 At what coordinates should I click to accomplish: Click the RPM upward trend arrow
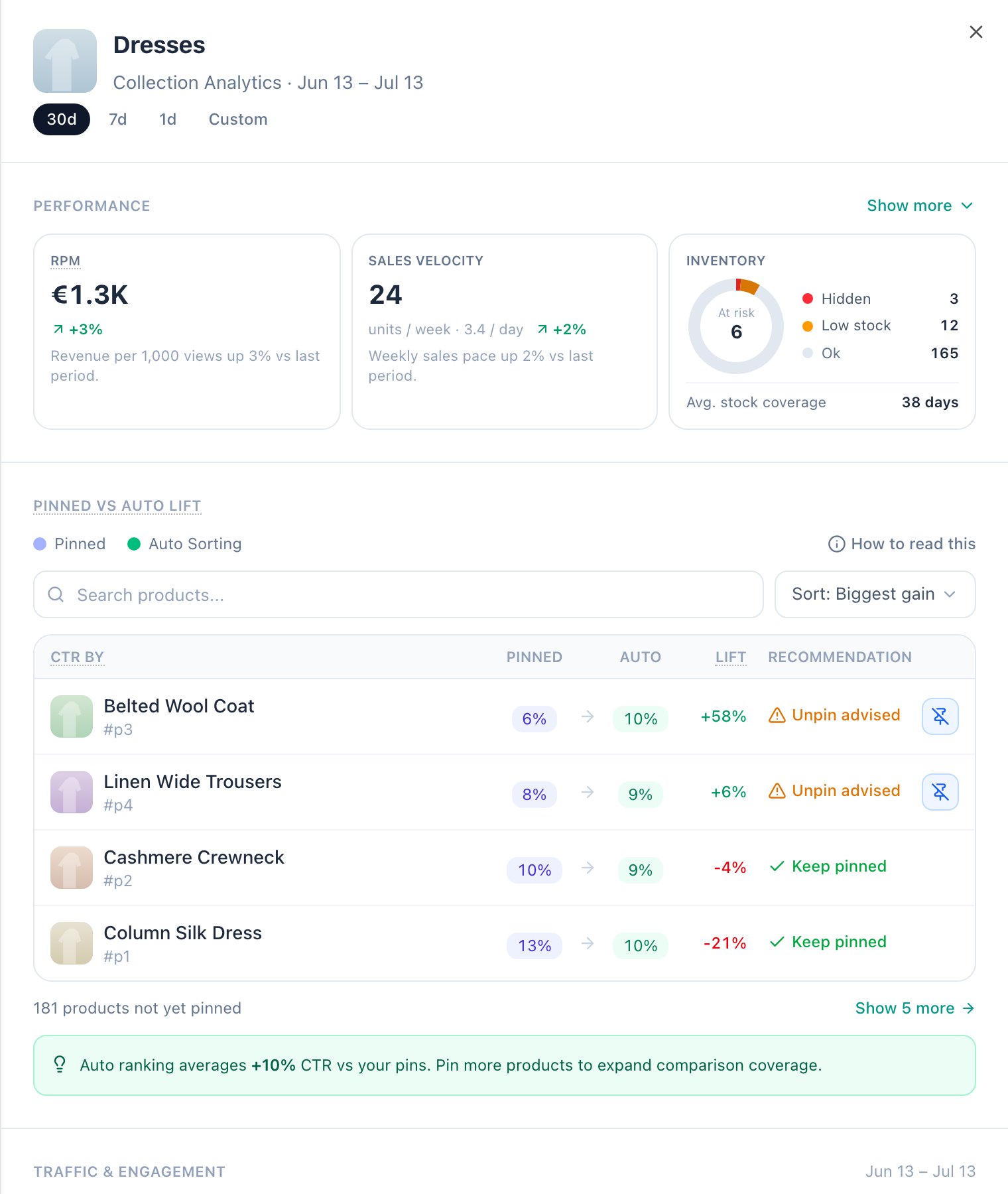pyautogui.click(x=58, y=329)
